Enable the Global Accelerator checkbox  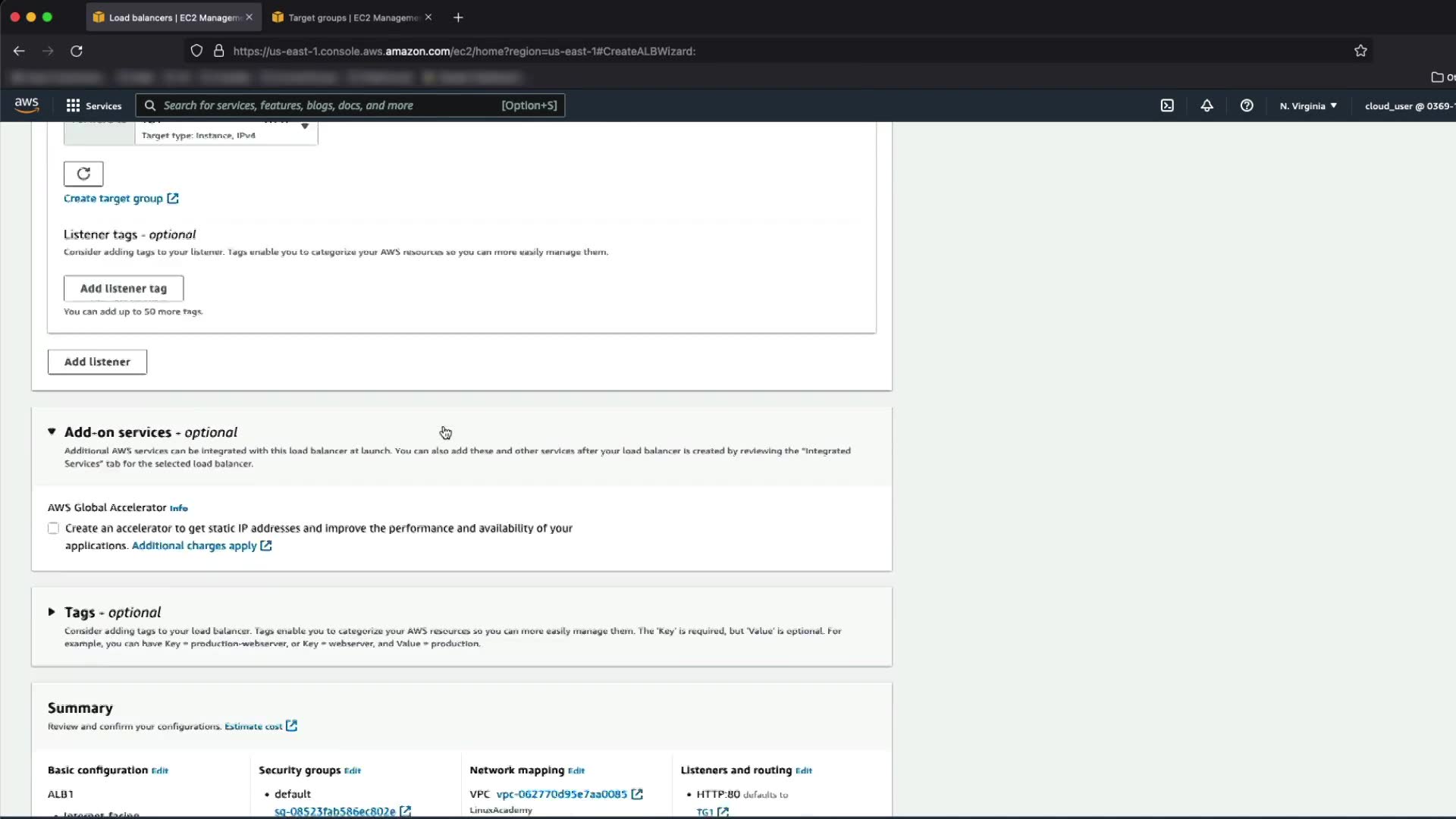point(53,529)
